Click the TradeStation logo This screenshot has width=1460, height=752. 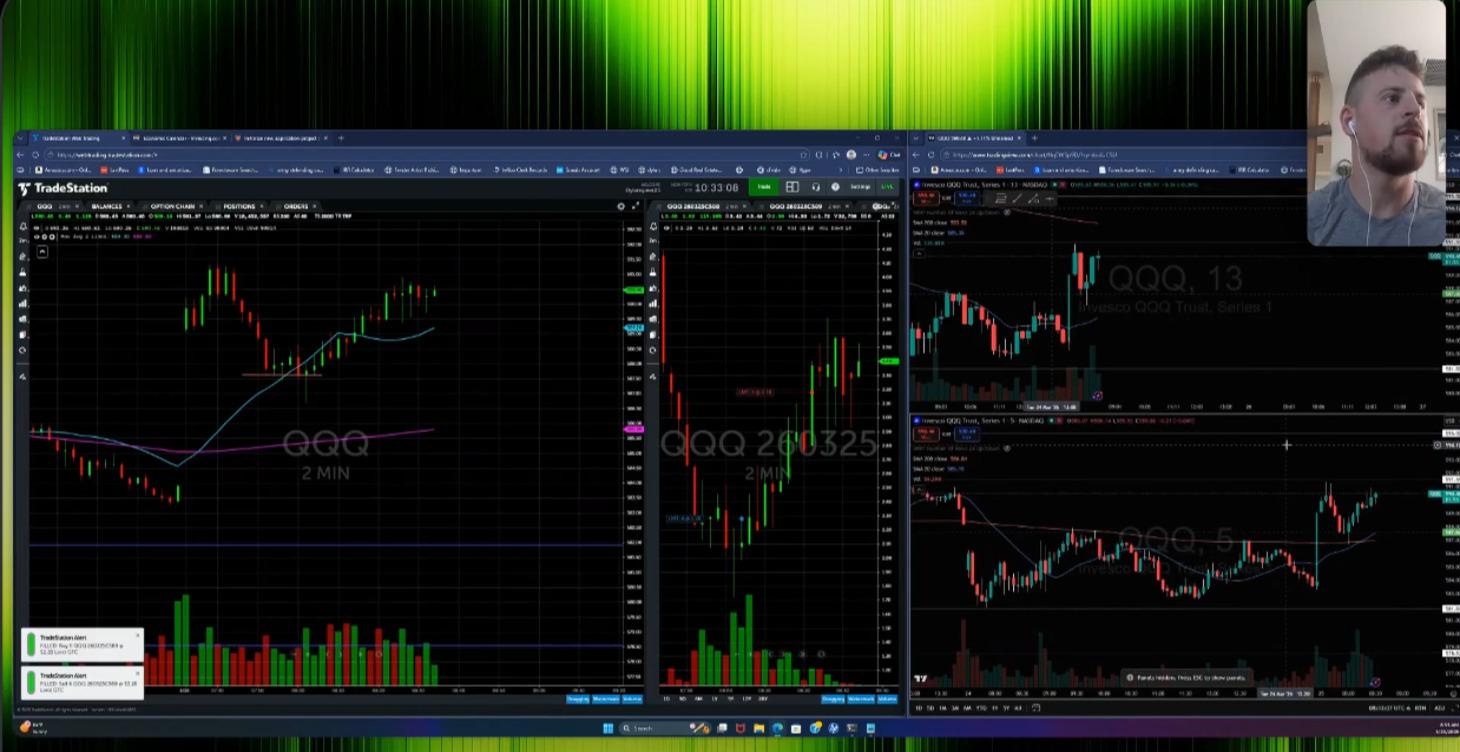(62, 188)
